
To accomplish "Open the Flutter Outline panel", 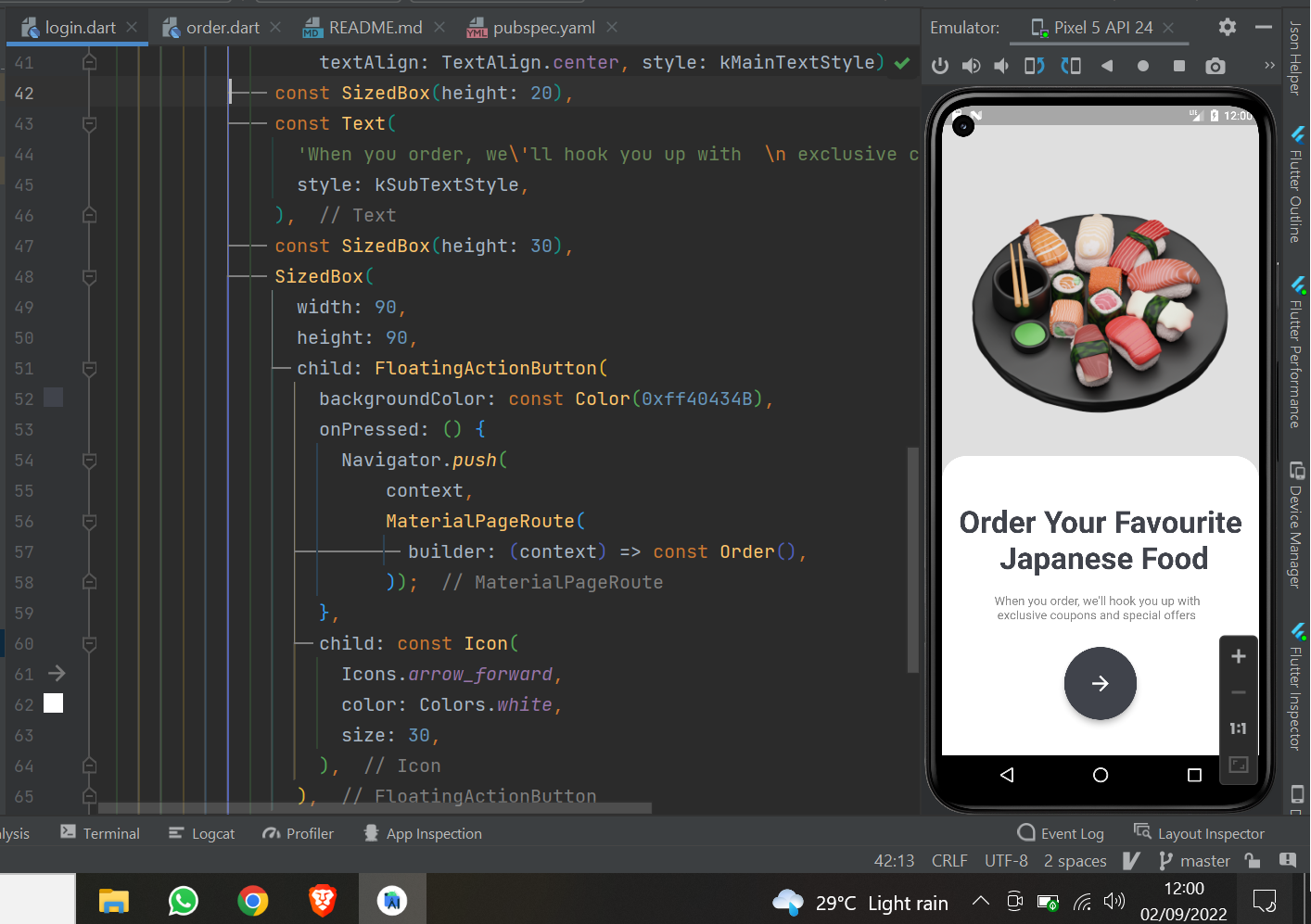I will pyautogui.click(x=1296, y=190).
